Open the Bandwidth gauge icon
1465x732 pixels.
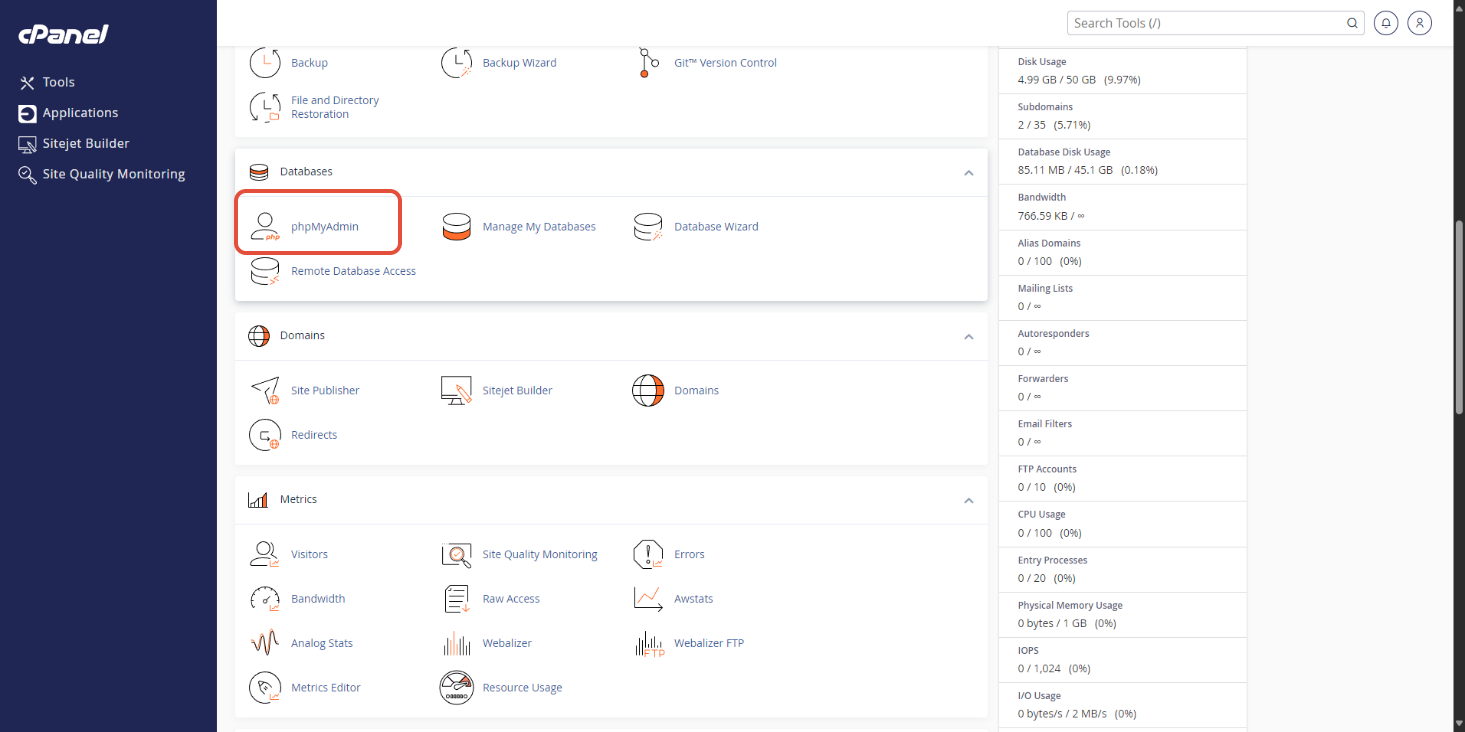coord(265,599)
